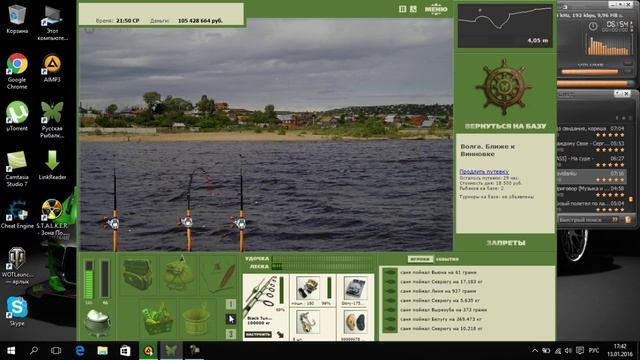Open the Запреты restrictions button
This screenshot has height=360, width=640.
point(506,243)
